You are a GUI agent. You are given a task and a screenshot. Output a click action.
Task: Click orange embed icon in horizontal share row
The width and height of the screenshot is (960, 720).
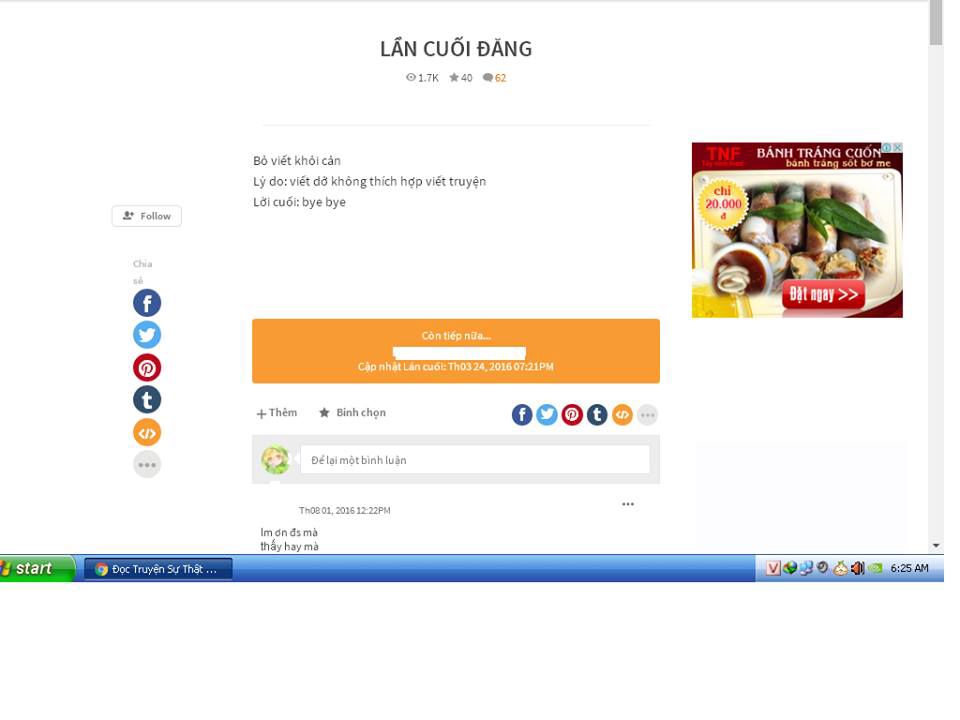622,415
